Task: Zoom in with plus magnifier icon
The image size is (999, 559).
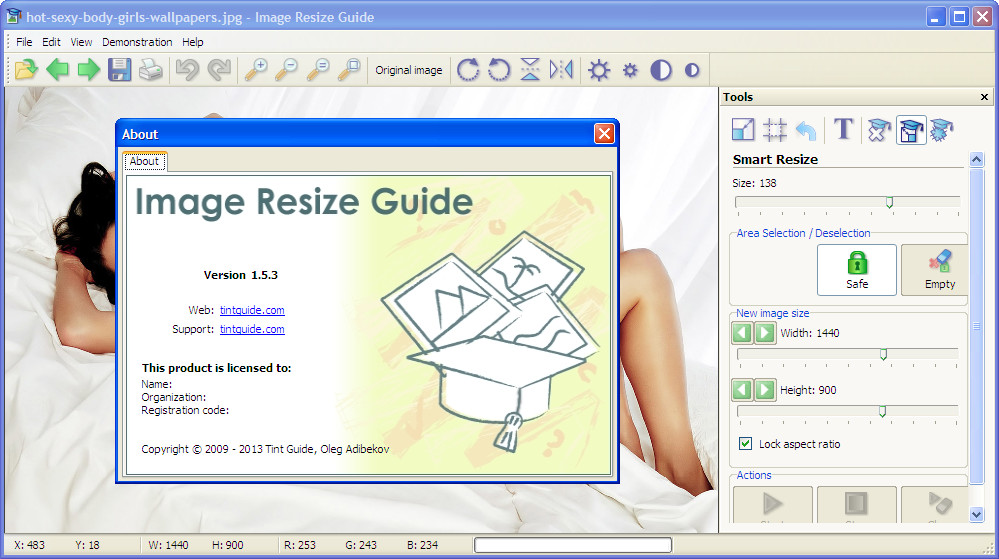Action: pyautogui.click(x=256, y=69)
